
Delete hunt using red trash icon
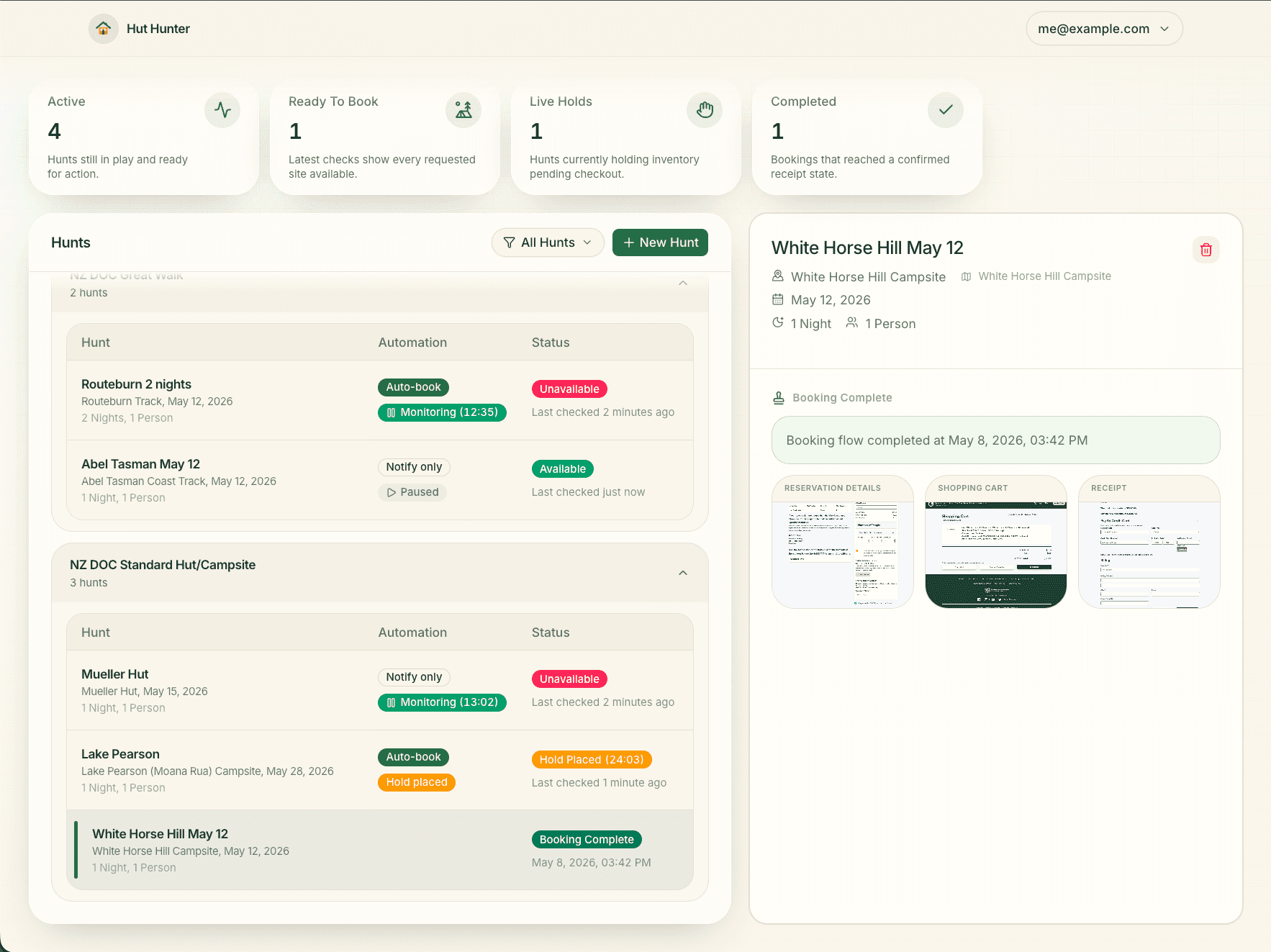click(1206, 250)
